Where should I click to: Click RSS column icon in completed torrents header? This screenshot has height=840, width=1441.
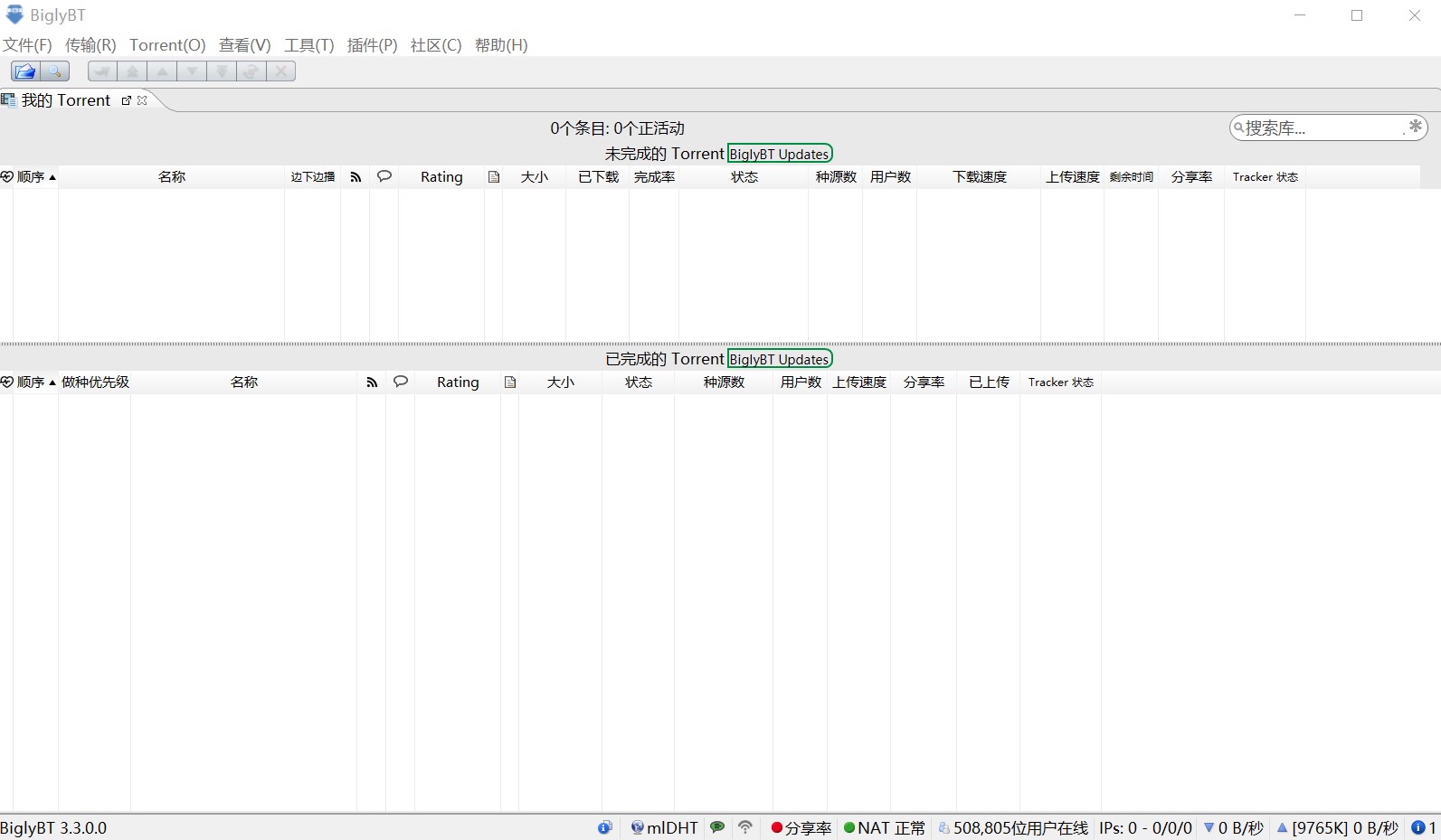(372, 382)
